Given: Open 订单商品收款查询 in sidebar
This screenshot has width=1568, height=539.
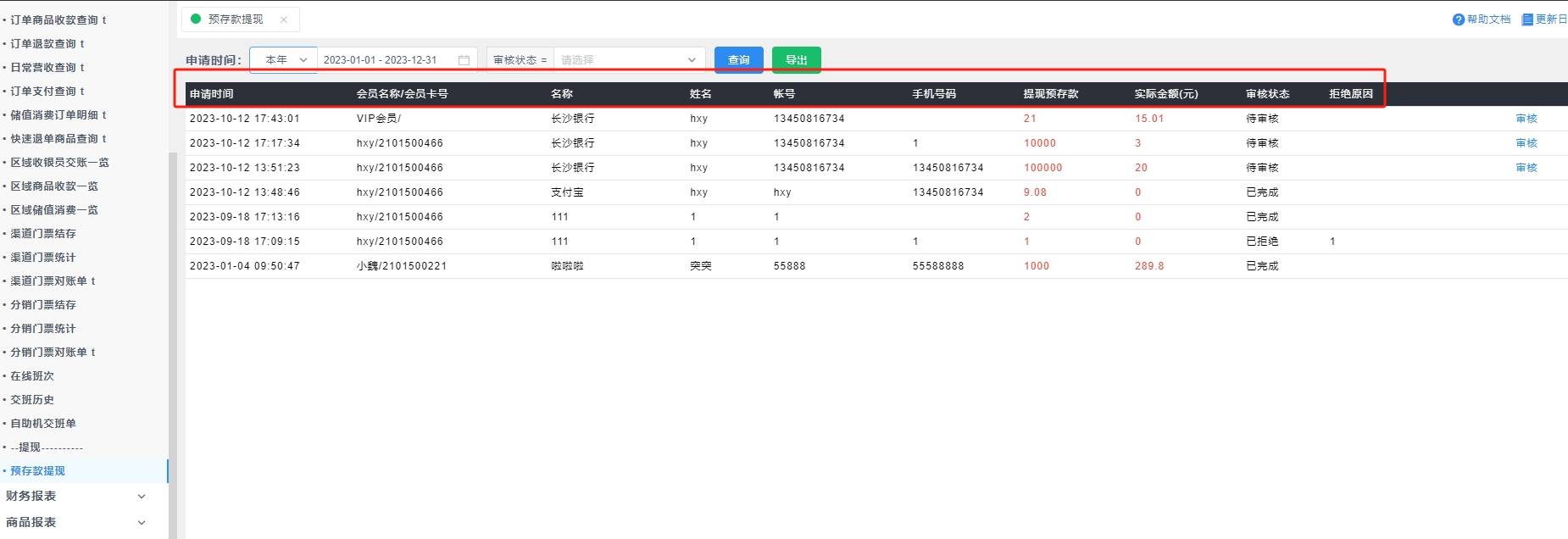Looking at the screenshot, I should 58,19.
